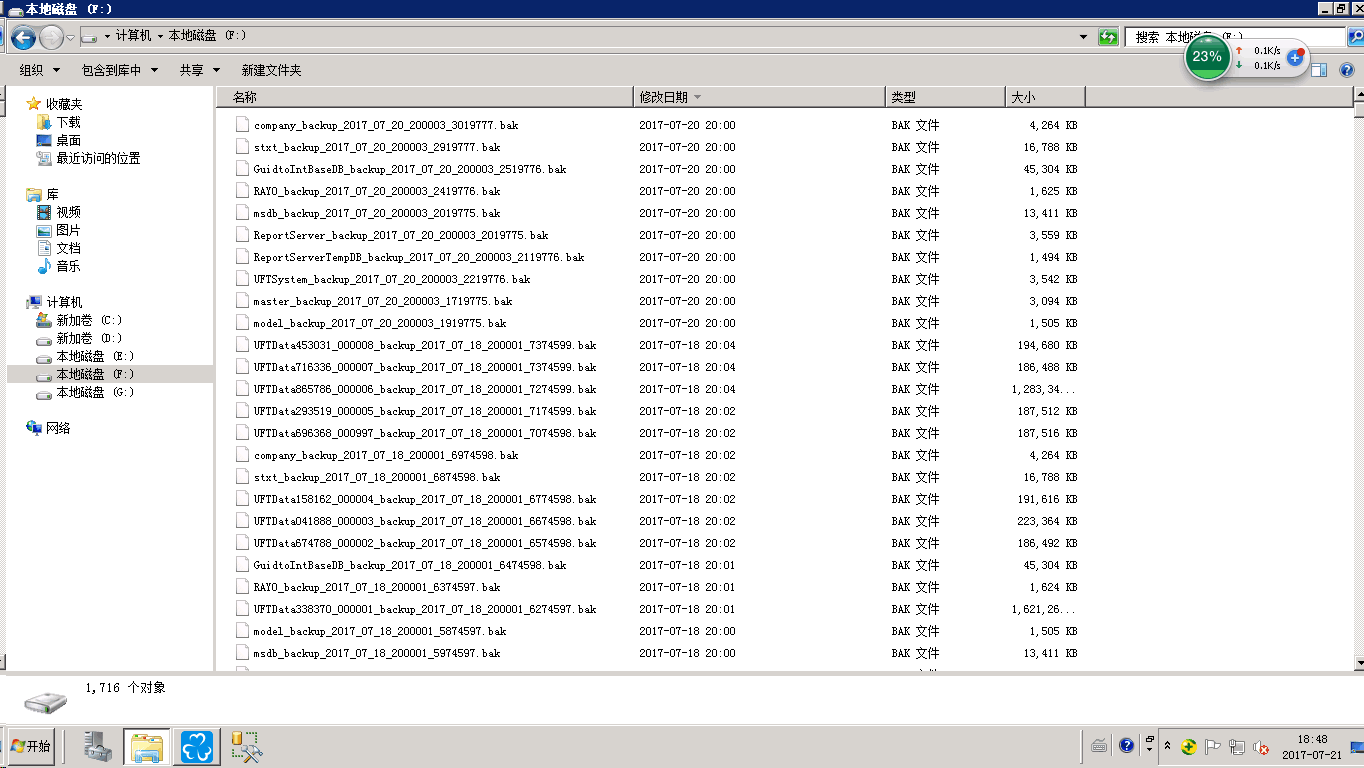The height and width of the screenshot is (768, 1364).
Task: Select master_backup_2017_07_20 bak file
Action: [382, 301]
